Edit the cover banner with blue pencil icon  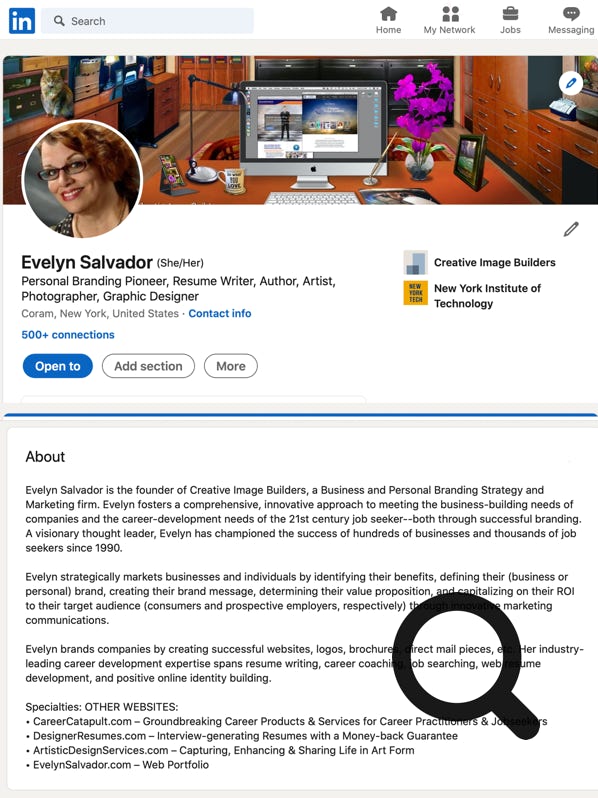[571, 83]
